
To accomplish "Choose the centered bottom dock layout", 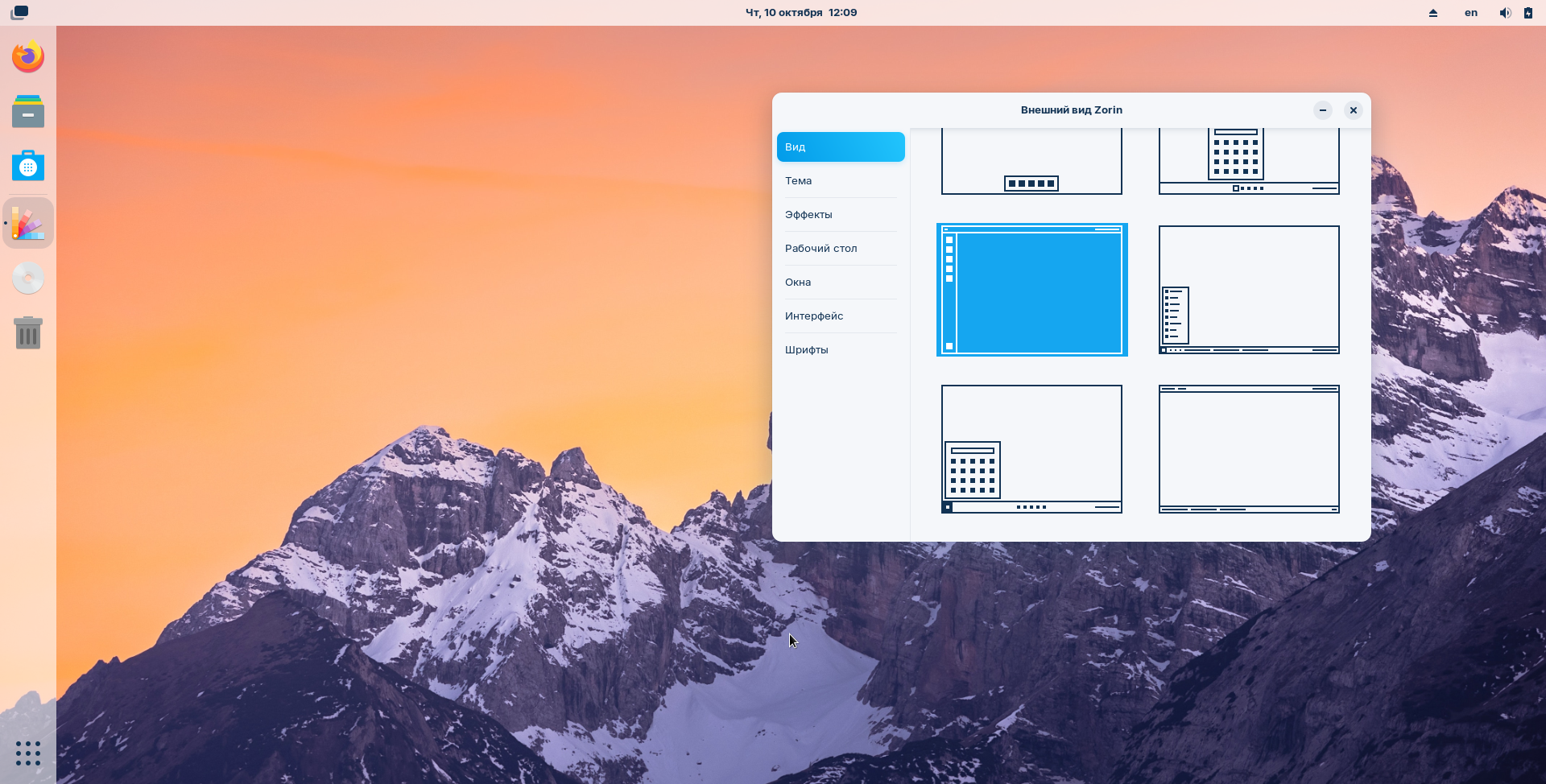I will [x=1031, y=161].
